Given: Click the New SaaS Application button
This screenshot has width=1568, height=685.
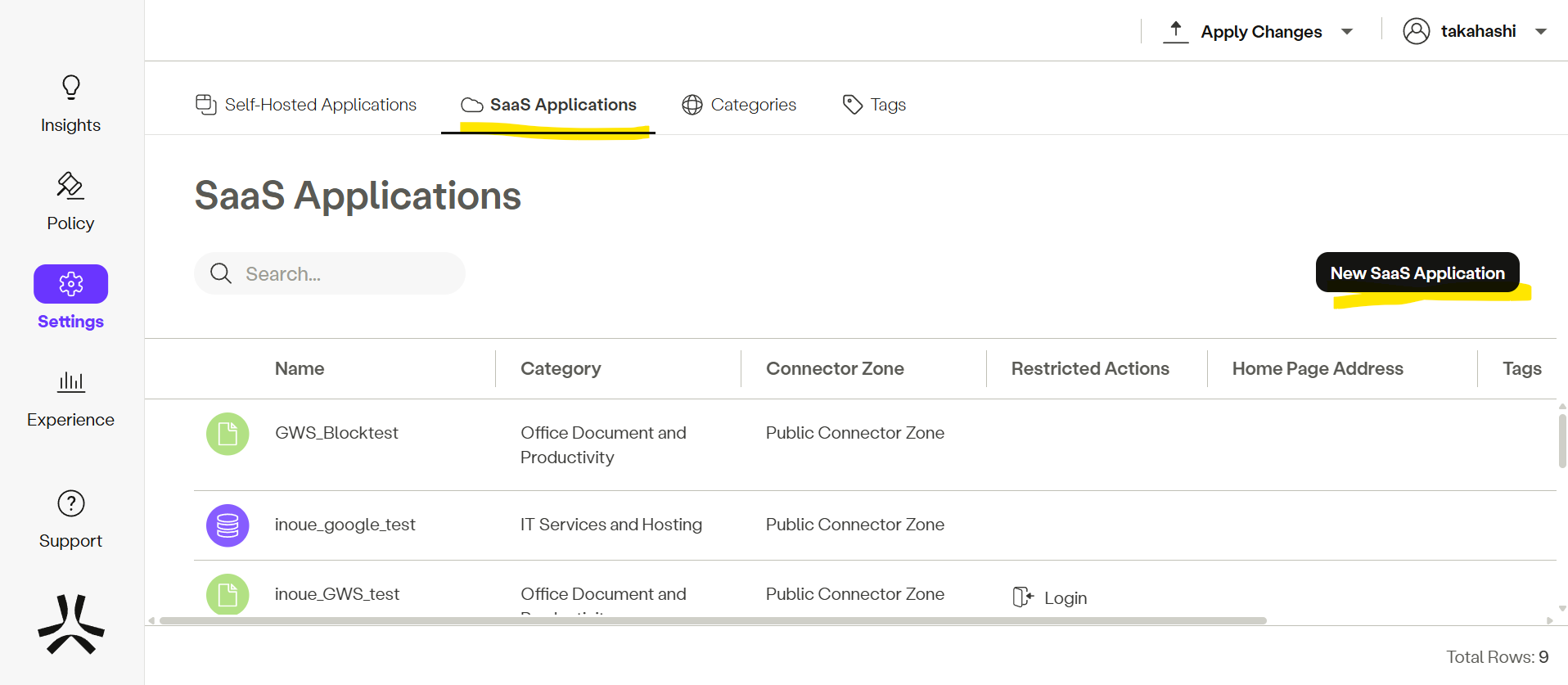Looking at the screenshot, I should click(x=1417, y=273).
